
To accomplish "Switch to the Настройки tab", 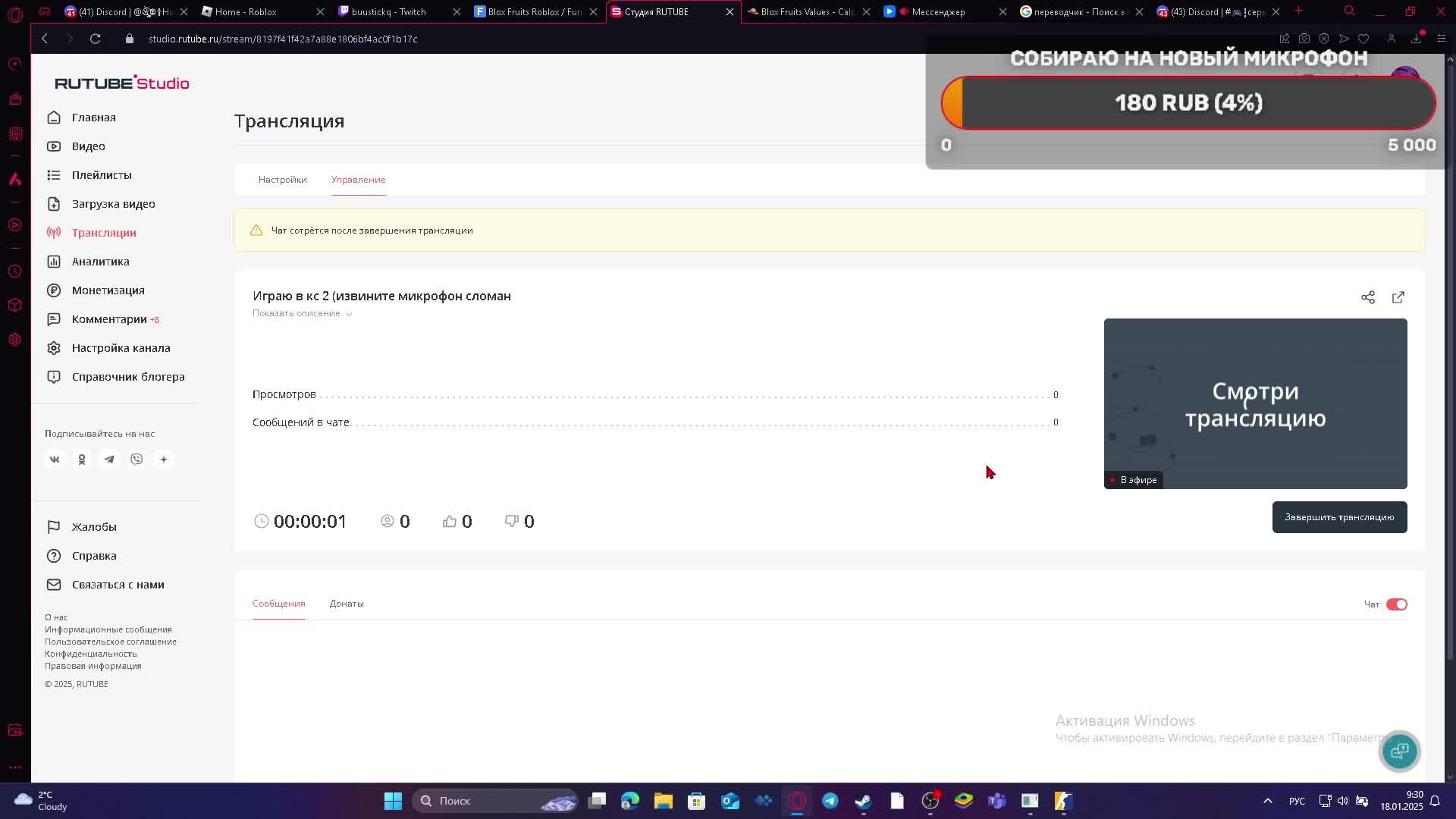I will (x=282, y=180).
